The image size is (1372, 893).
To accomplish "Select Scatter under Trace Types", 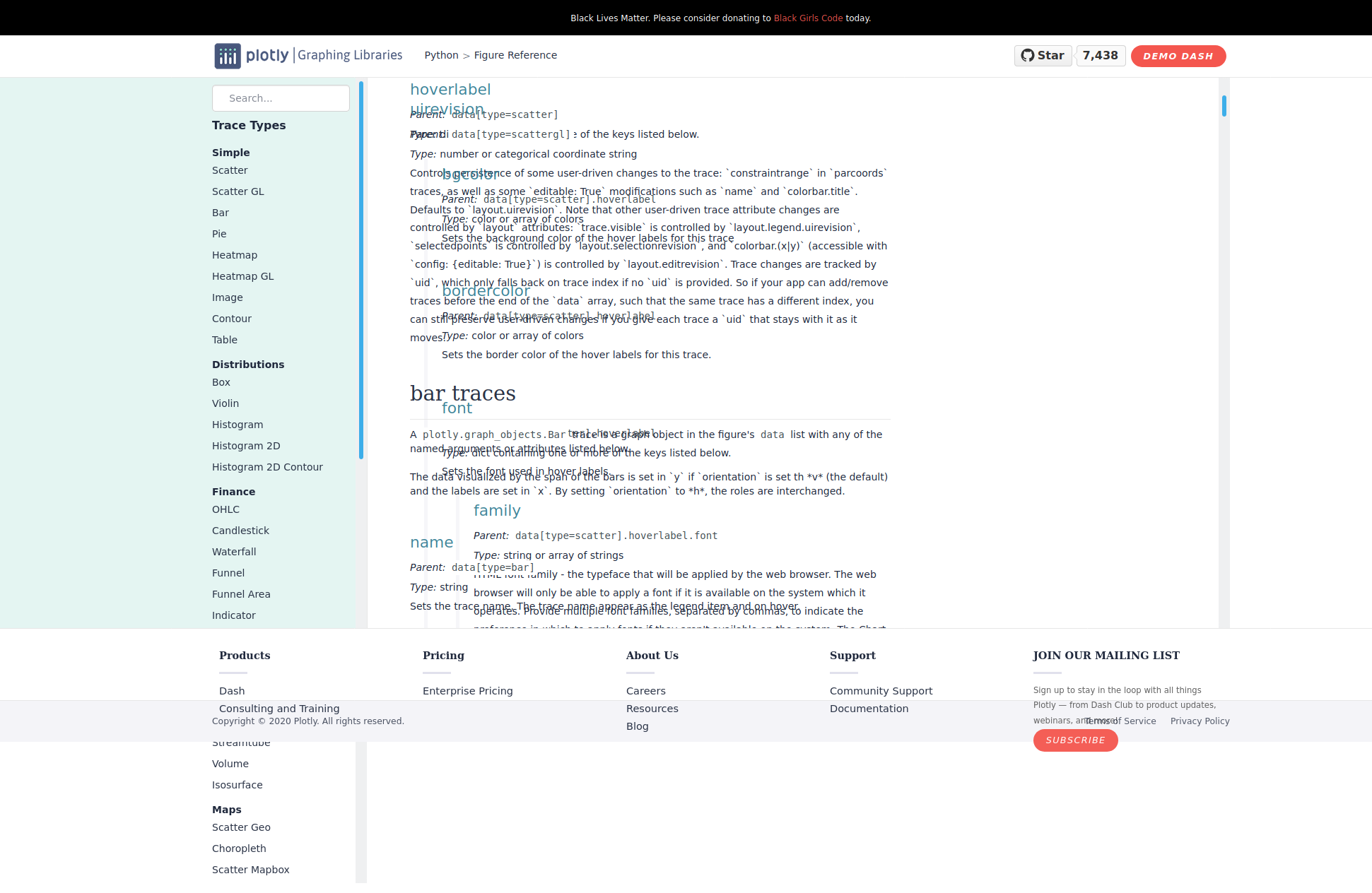I will pyautogui.click(x=230, y=170).
